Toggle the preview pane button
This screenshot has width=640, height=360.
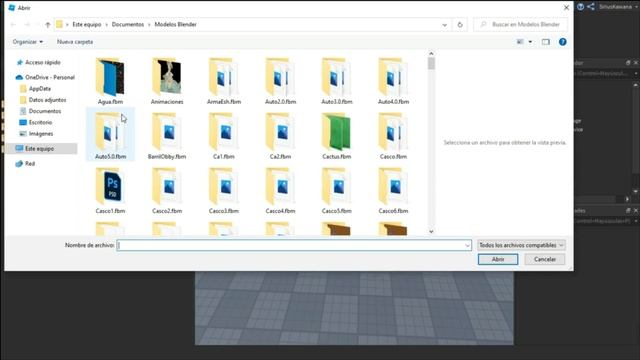point(546,42)
